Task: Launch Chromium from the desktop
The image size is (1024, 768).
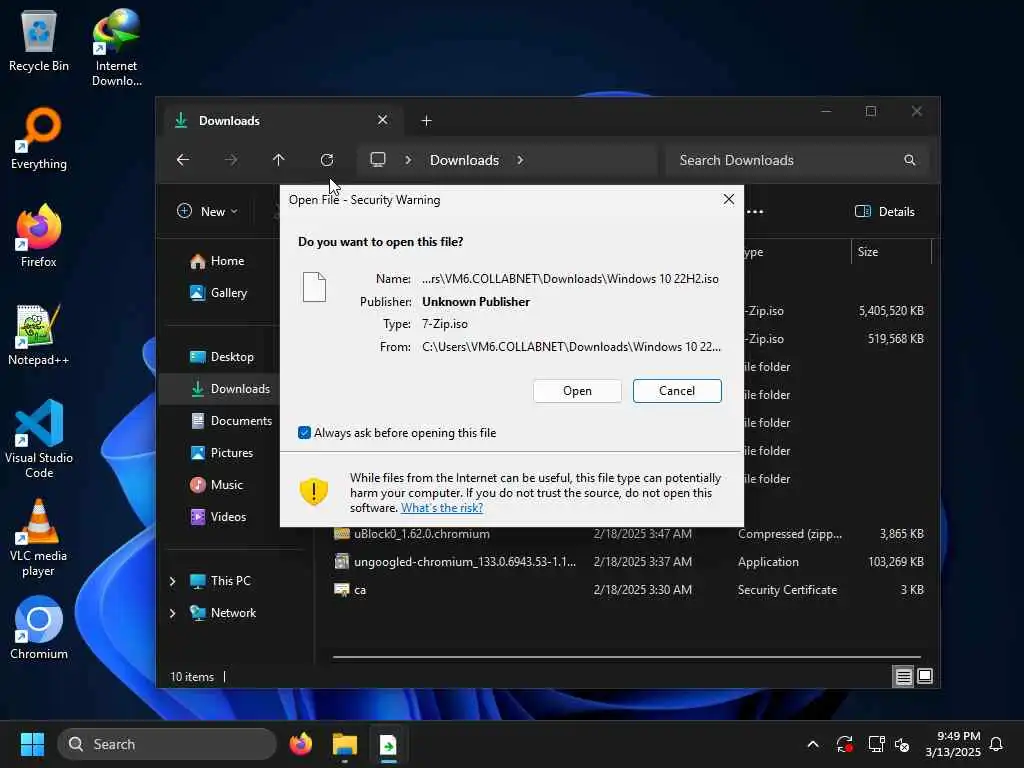Action: (x=39, y=628)
